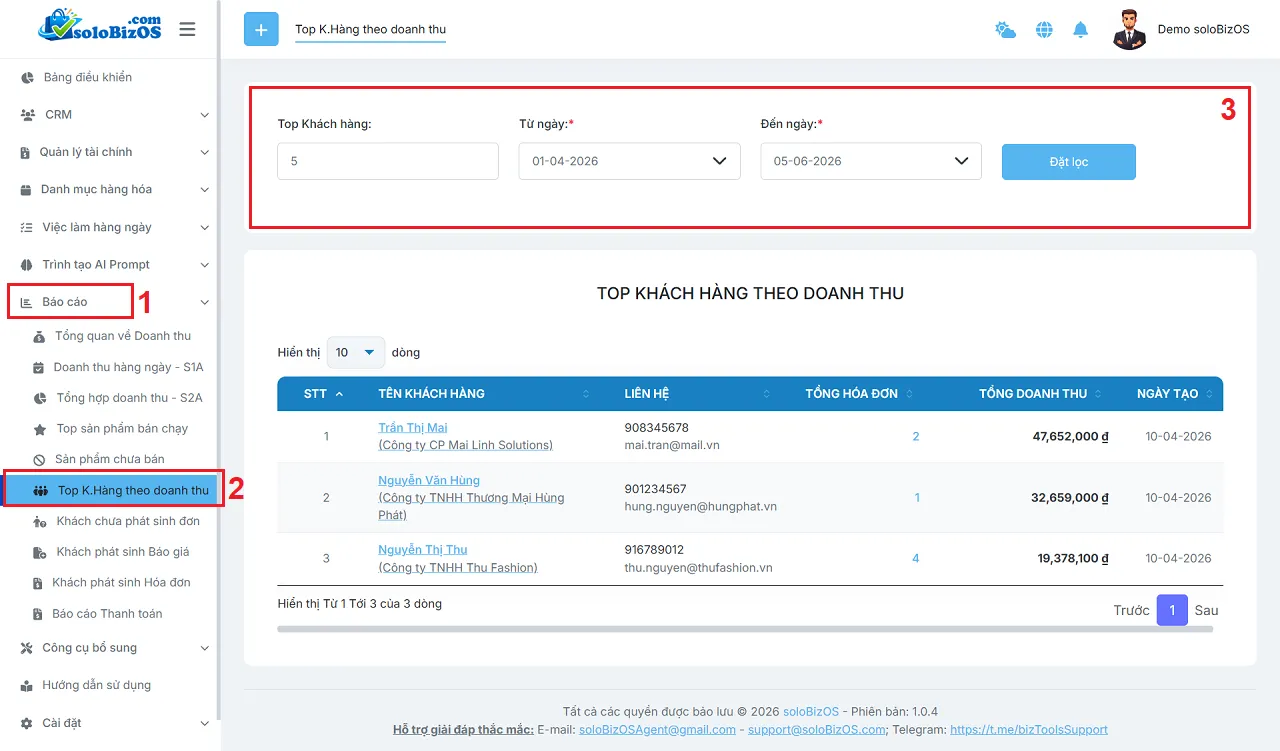Click the Trước previous-page button
Image resolution: width=1280 pixels, height=751 pixels.
point(1132,610)
